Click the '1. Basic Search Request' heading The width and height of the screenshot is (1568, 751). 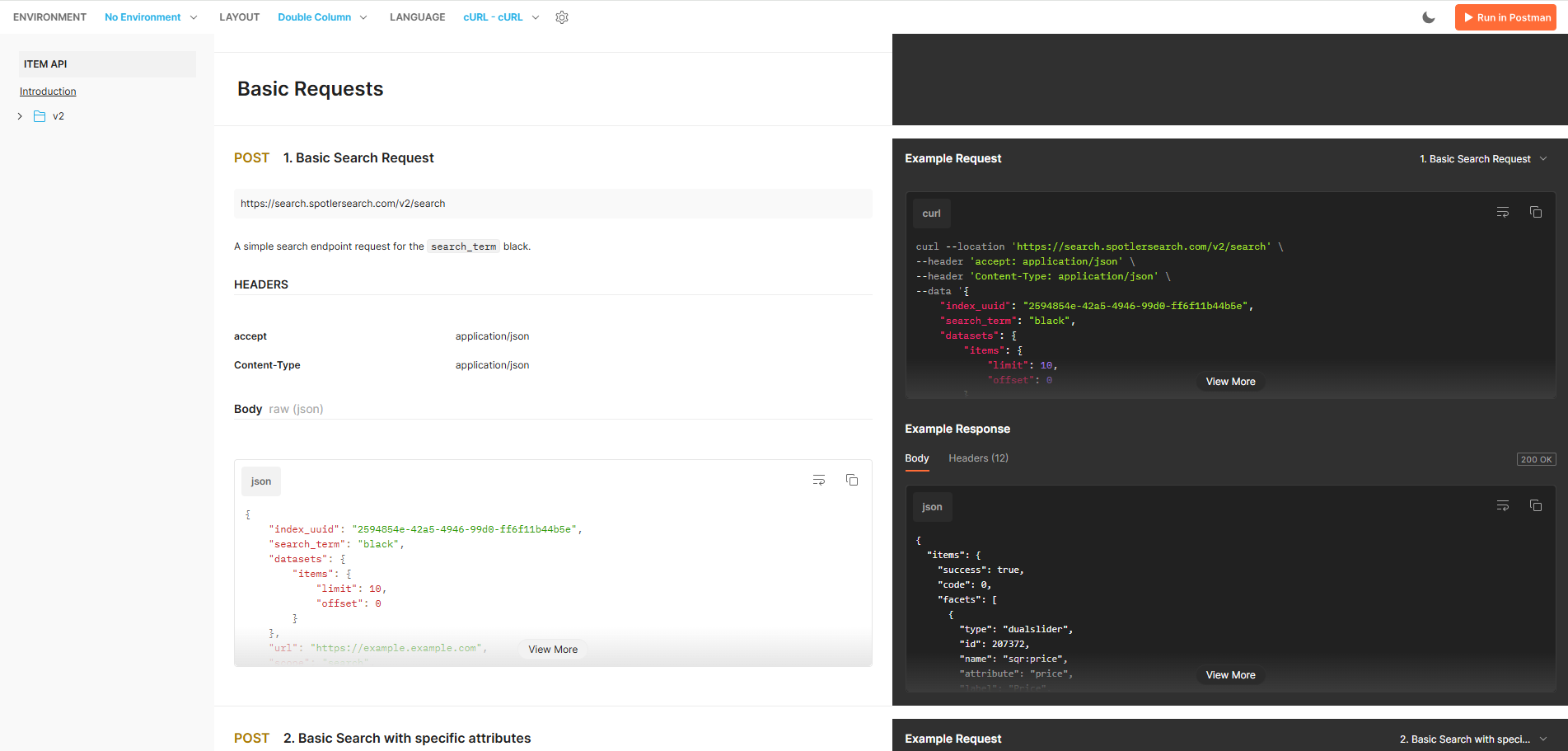[358, 158]
